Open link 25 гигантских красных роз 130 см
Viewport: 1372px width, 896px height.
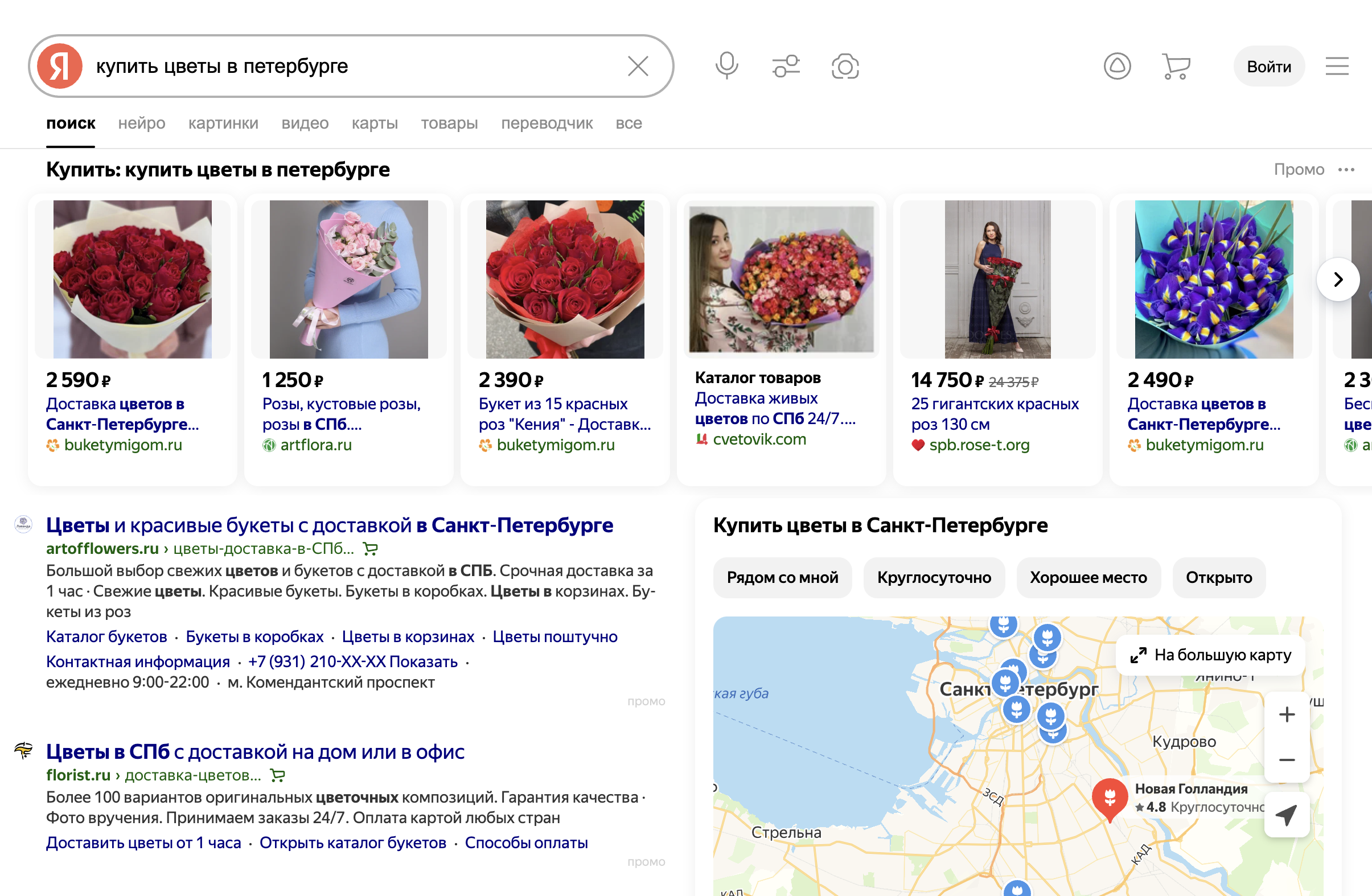click(995, 414)
